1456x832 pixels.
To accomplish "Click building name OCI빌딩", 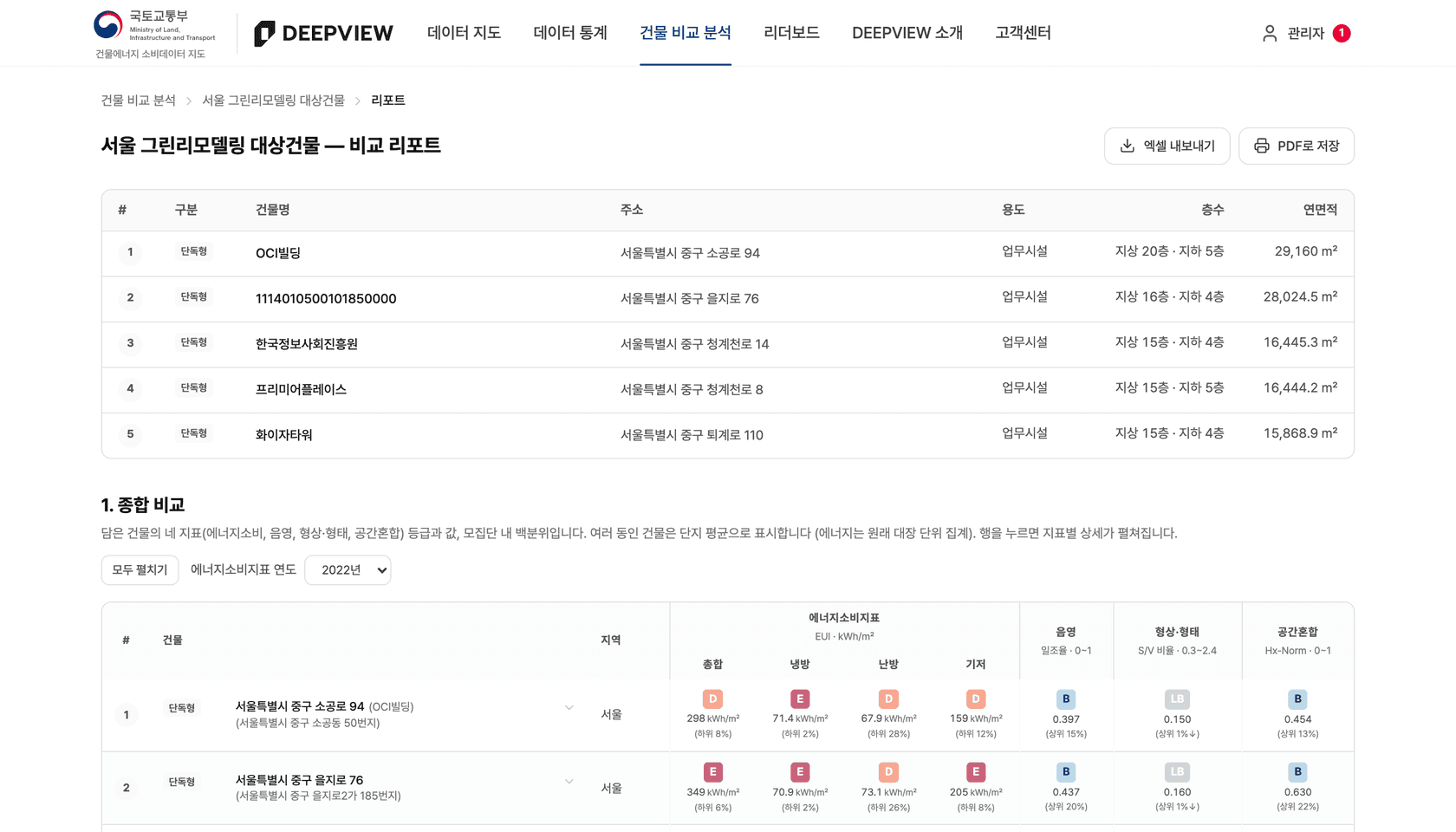I will click(x=278, y=253).
